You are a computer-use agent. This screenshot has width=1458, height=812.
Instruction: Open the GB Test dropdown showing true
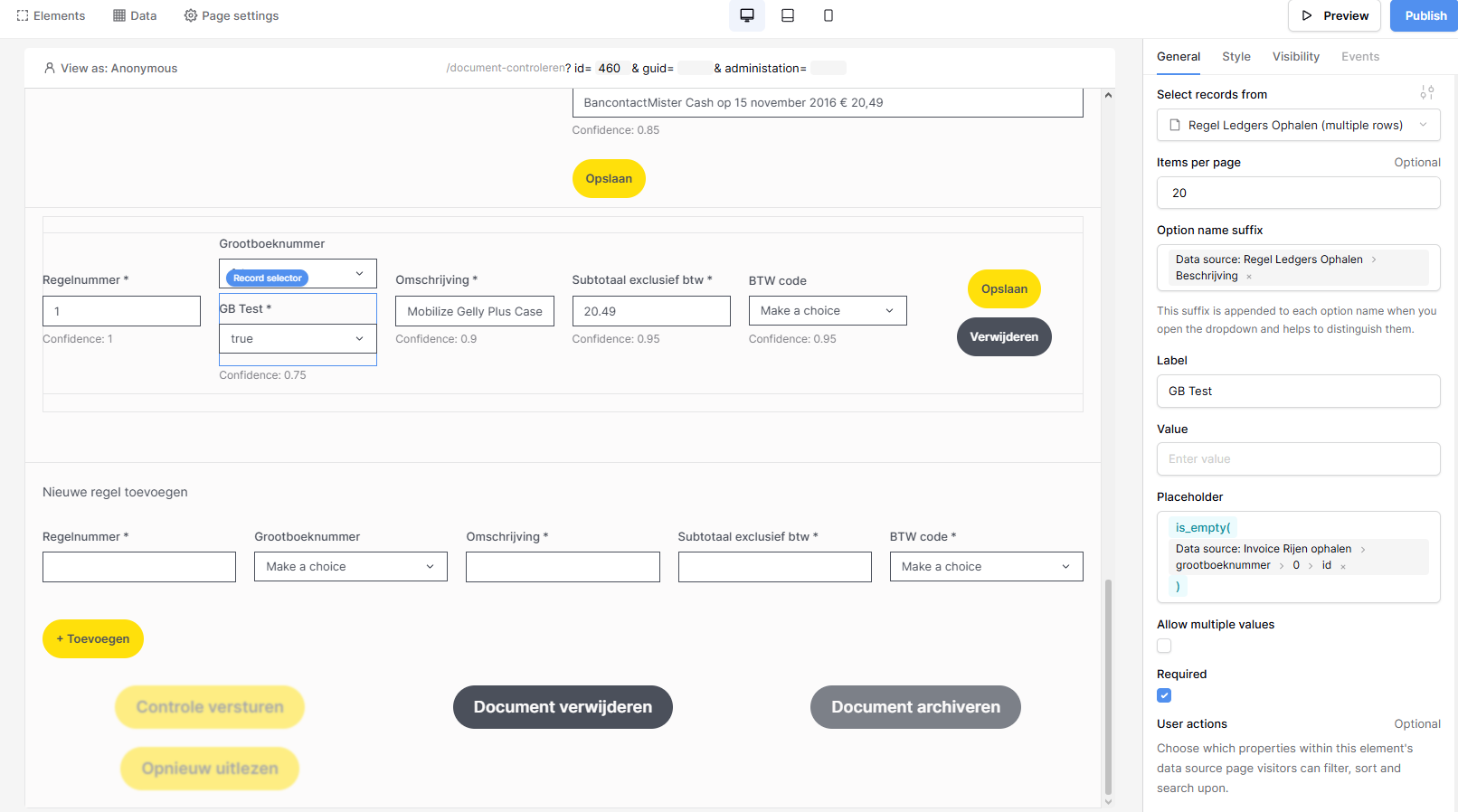coord(298,339)
